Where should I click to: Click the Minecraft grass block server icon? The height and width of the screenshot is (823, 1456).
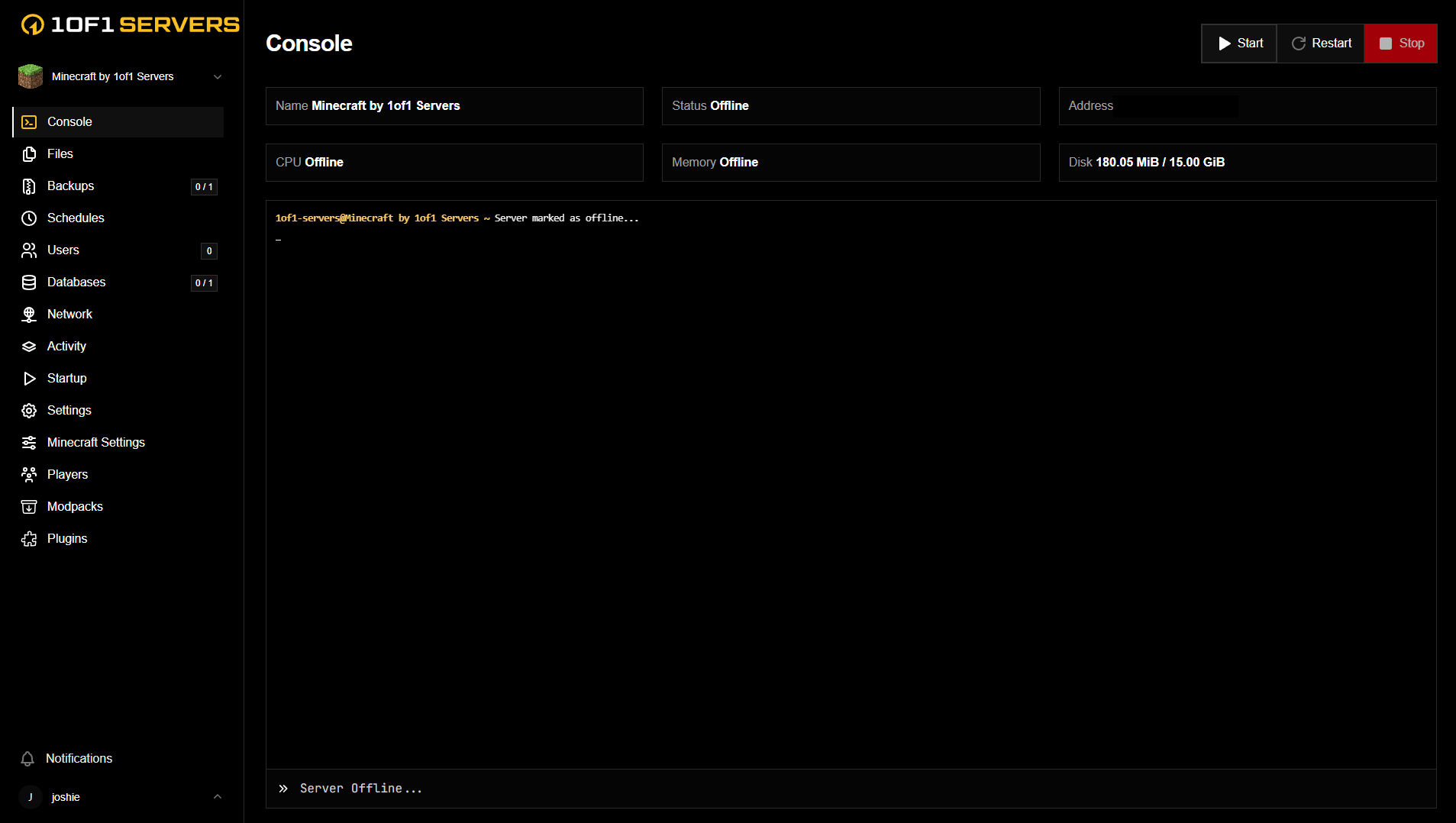(31, 76)
